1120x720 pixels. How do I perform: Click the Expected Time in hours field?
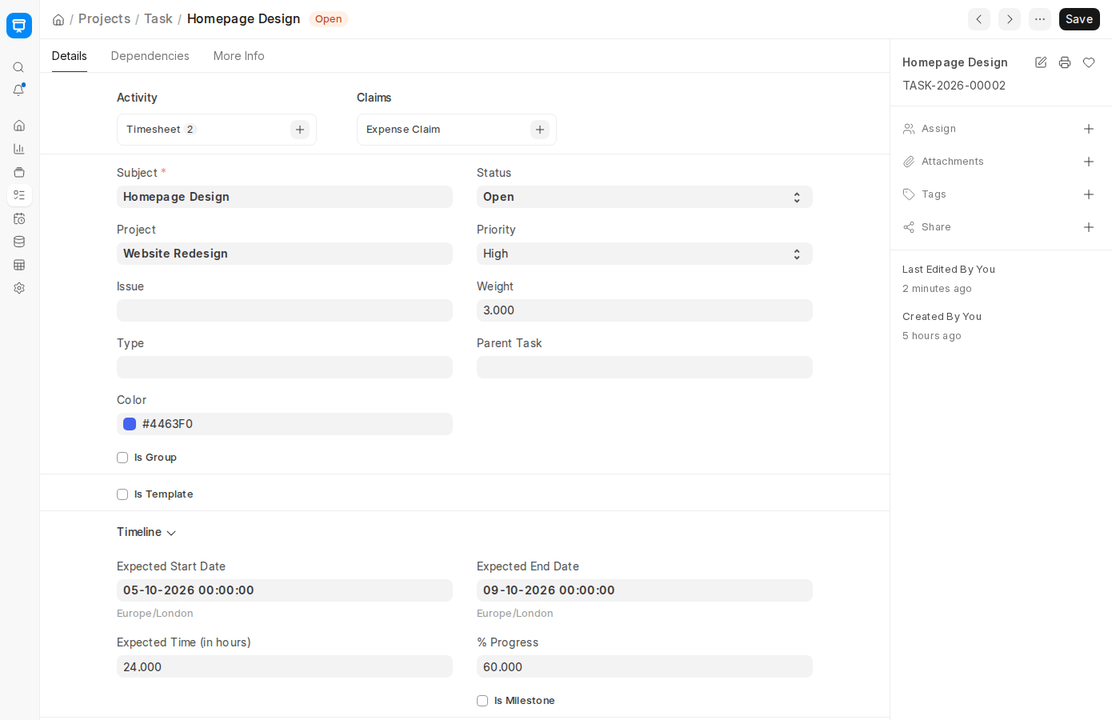click(284, 667)
